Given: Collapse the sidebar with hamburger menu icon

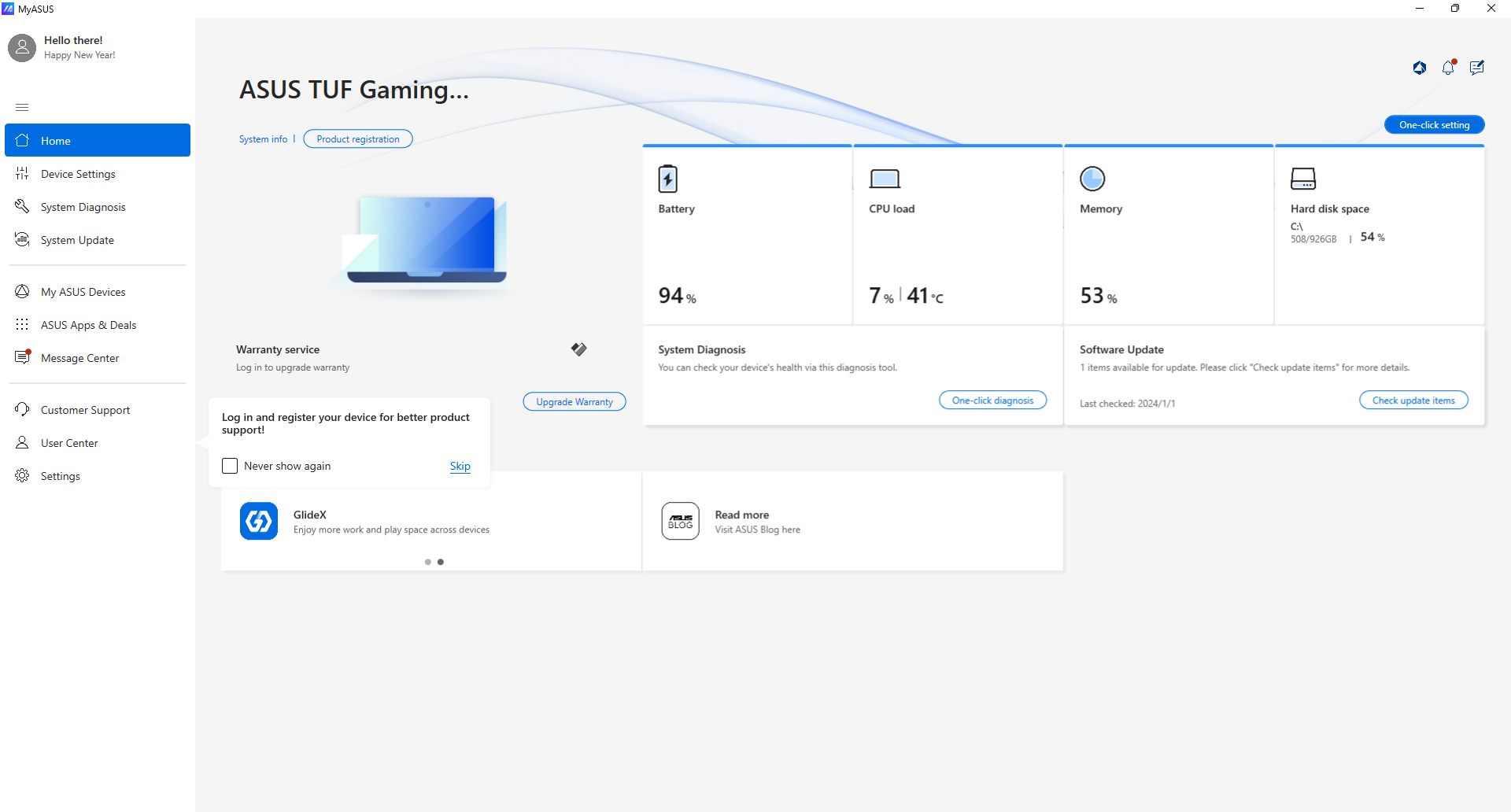Looking at the screenshot, I should click(x=22, y=107).
